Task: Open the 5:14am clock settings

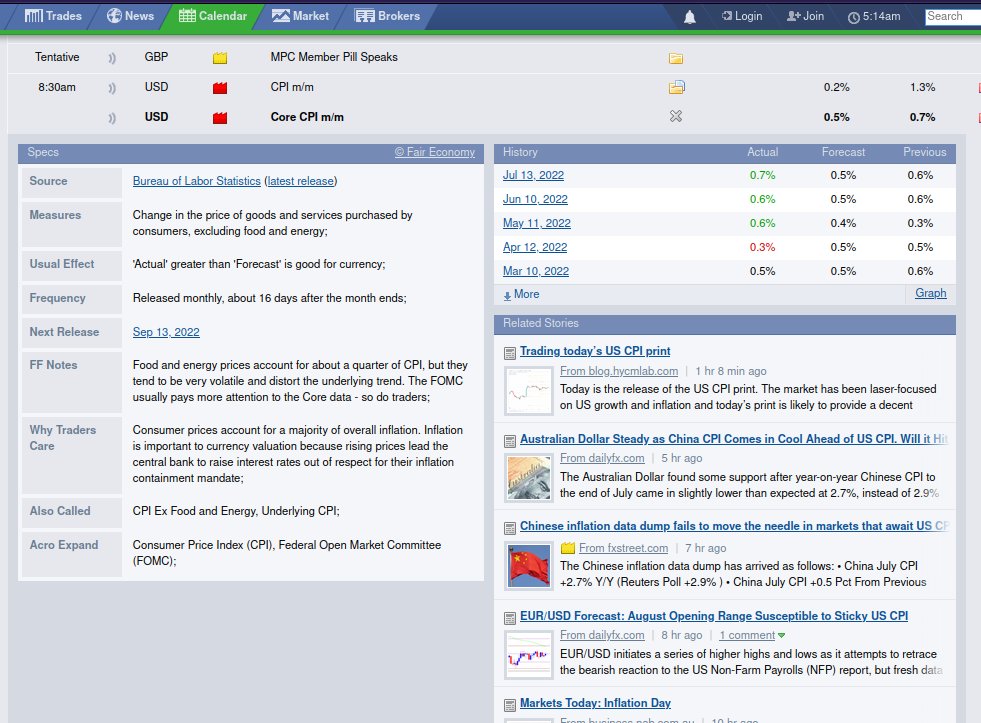Action: (874, 17)
